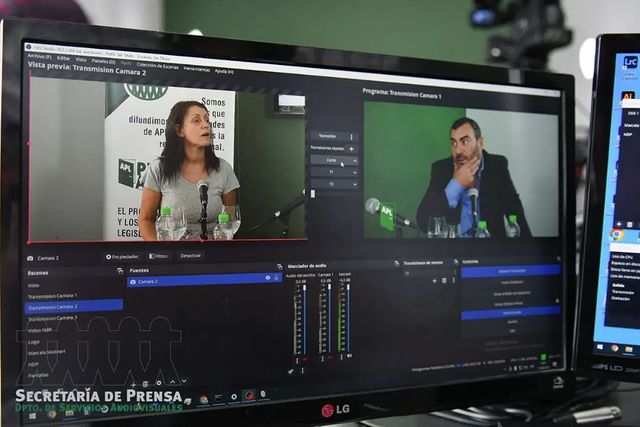Remove scene transition with the trash icon
Image resolution: width=640 pixels, height=427 pixels.
tap(444, 280)
